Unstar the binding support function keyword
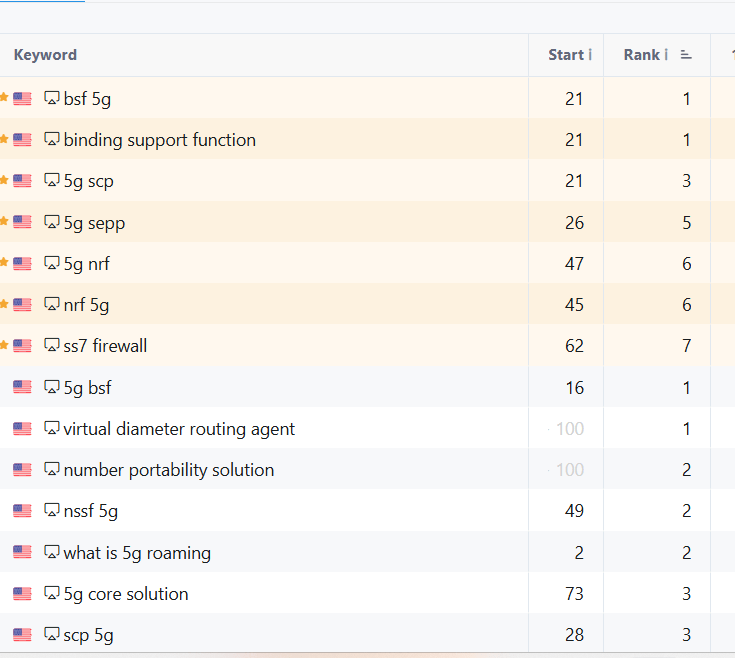735x658 pixels. coord(4,139)
